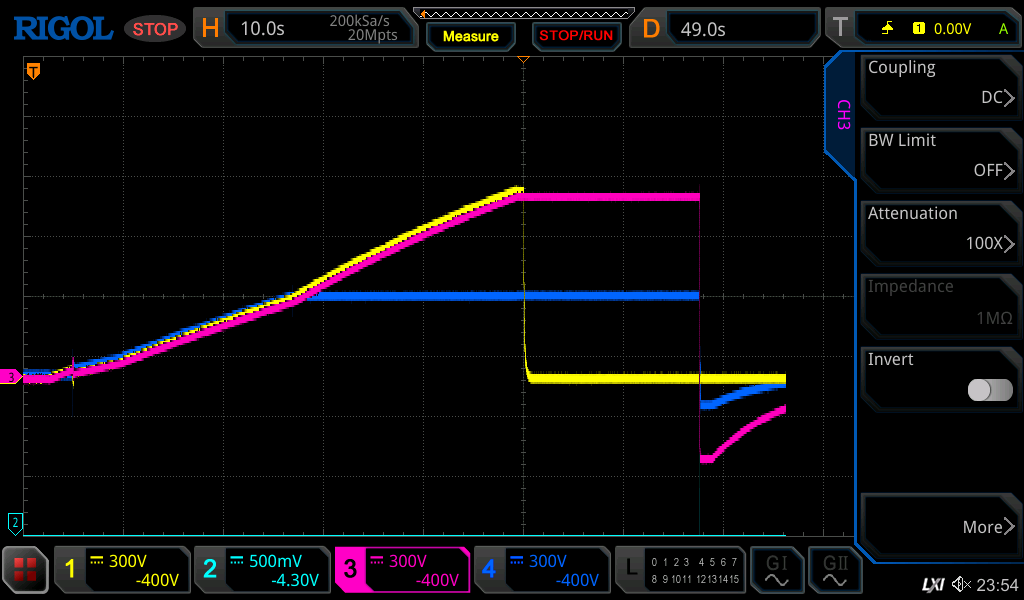This screenshot has height=600, width=1024.
Task: Click the CH3 ground level marker
Action: click(12, 376)
